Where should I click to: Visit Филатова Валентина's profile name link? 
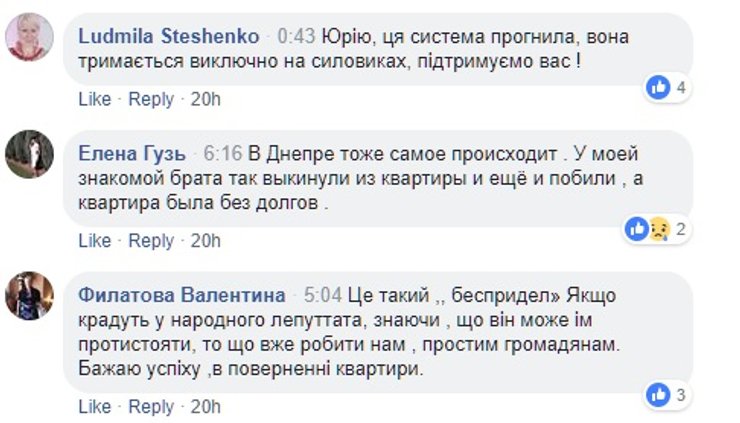(181, 296)
